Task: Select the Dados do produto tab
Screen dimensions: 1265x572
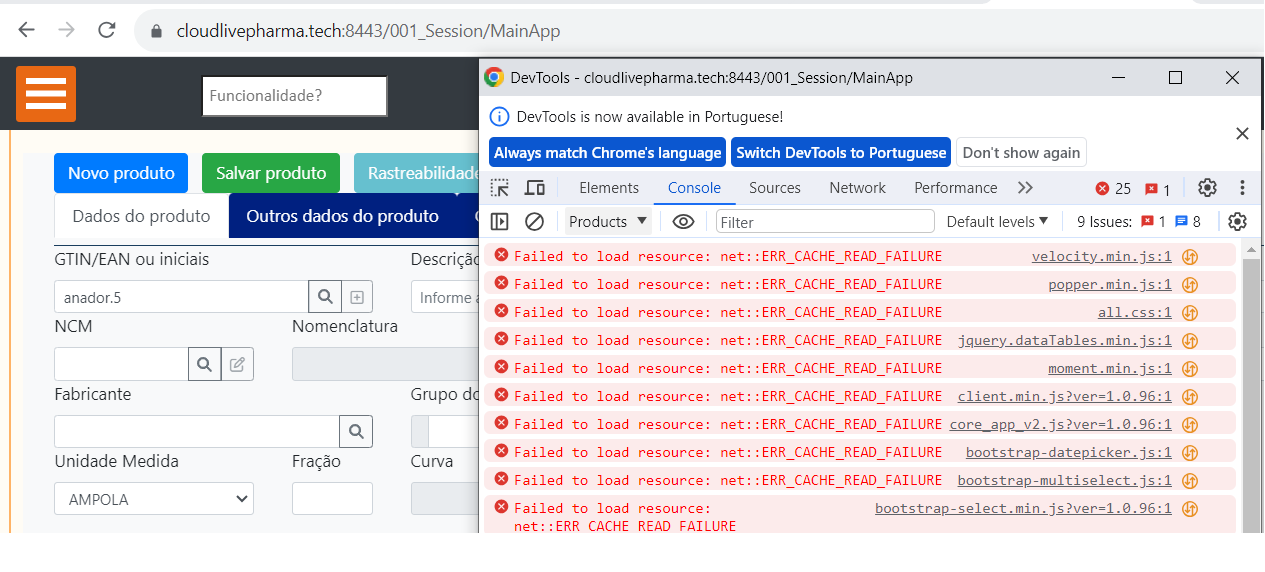Action: coord(141,216)
